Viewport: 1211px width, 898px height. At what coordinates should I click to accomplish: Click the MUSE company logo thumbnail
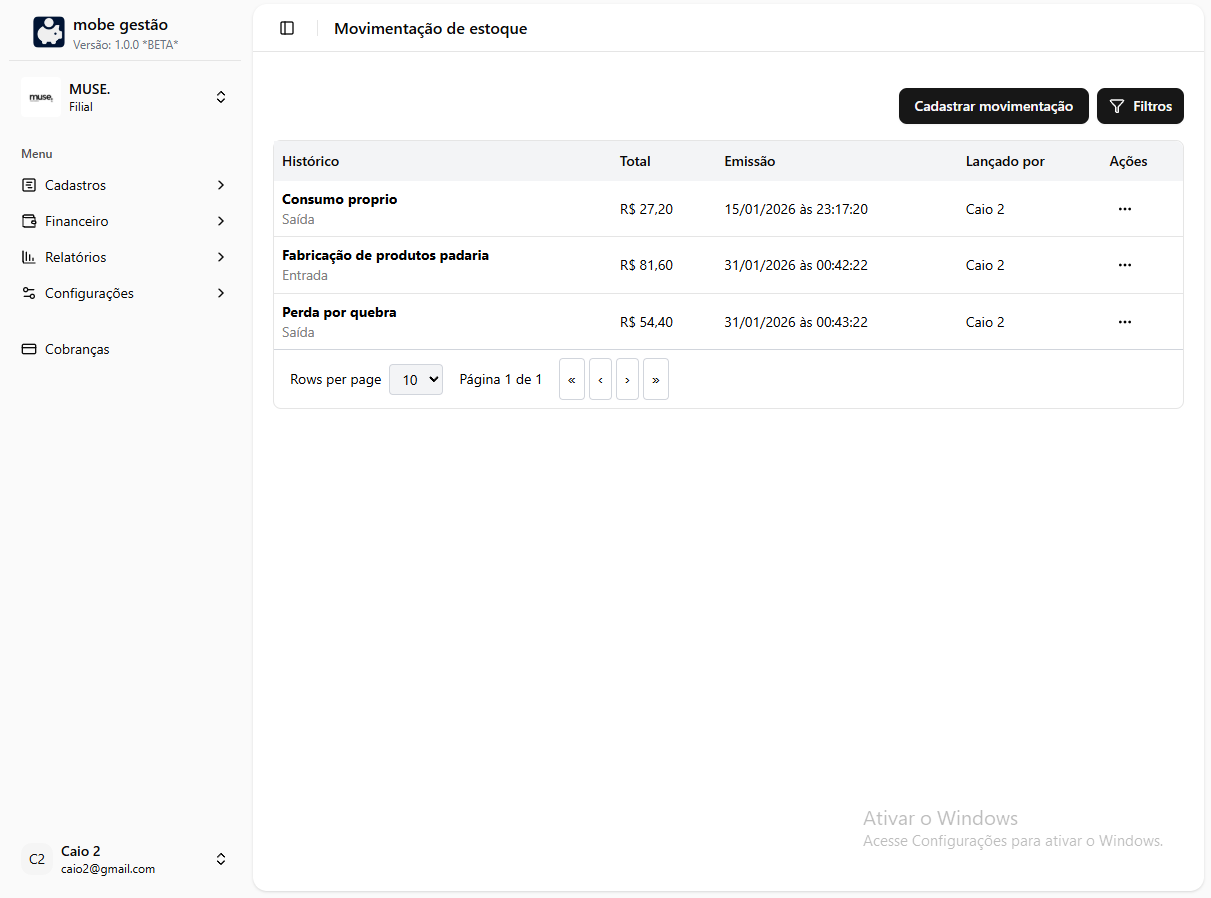click(41, 97)
